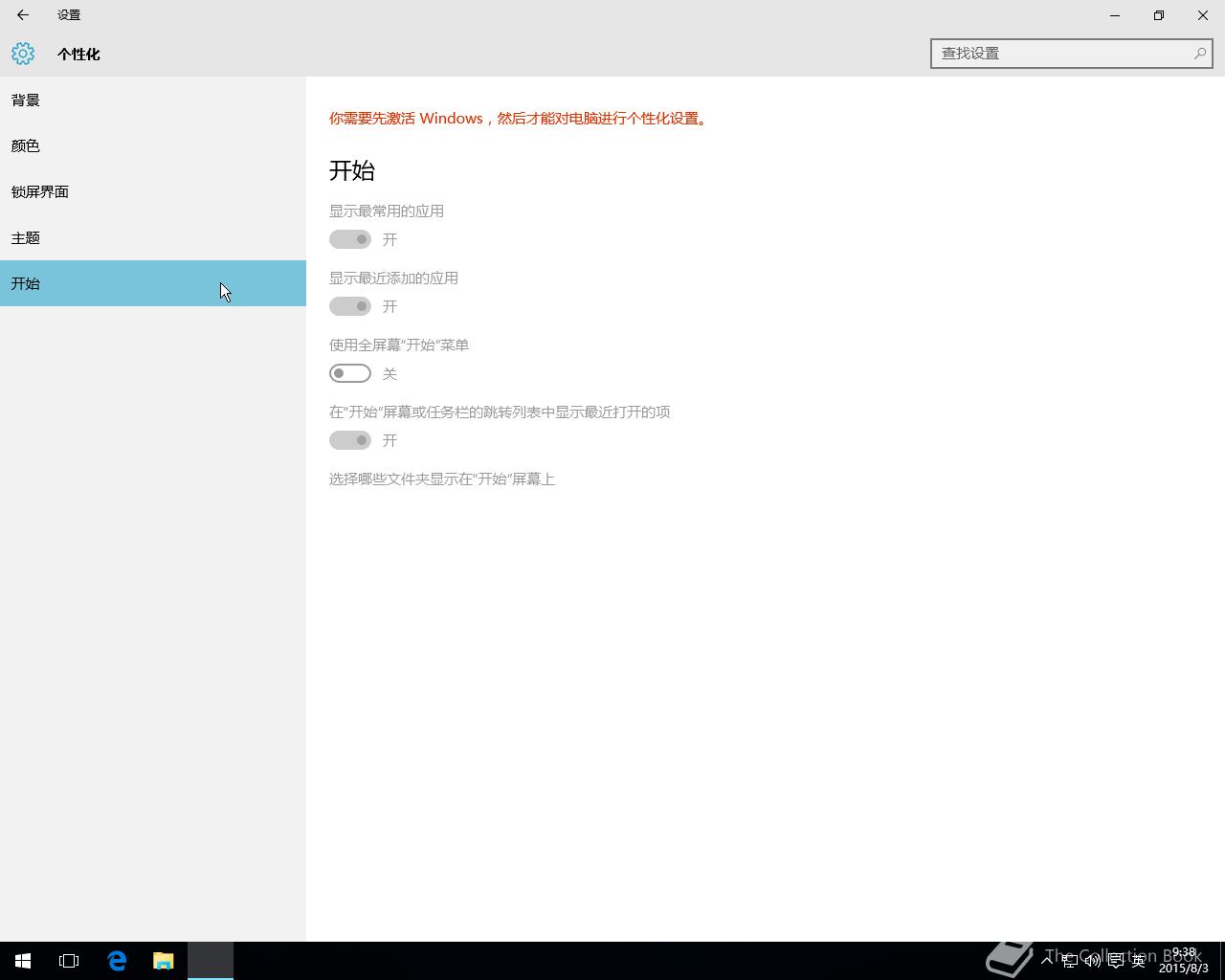This screenshot has height=980, width=1225.
Task: Open the Action Center notification icon
Action: pyautogui.click(x=1116, y=961)
